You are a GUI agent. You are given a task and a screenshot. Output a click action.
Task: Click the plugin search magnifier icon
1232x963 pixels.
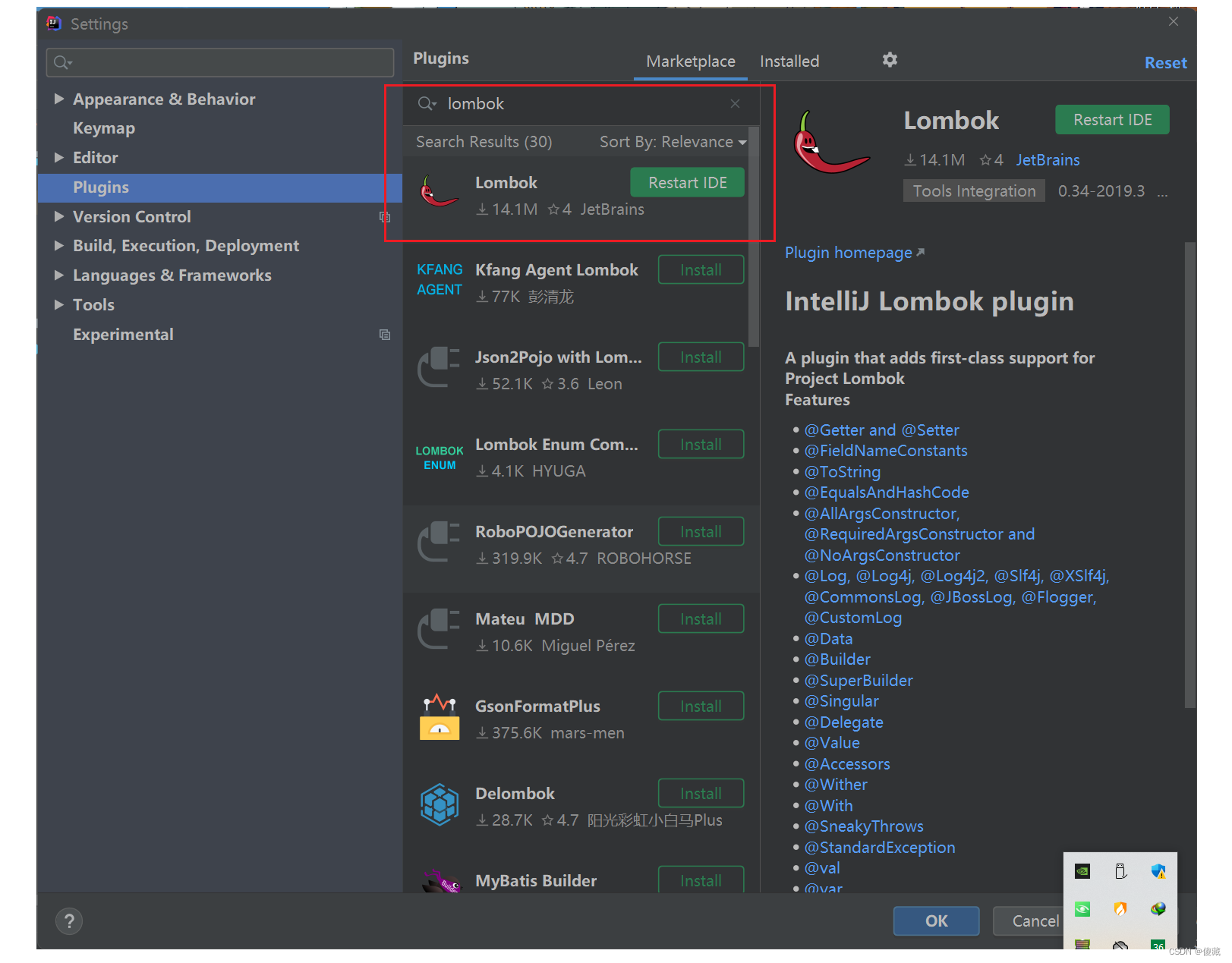[427, 103]
